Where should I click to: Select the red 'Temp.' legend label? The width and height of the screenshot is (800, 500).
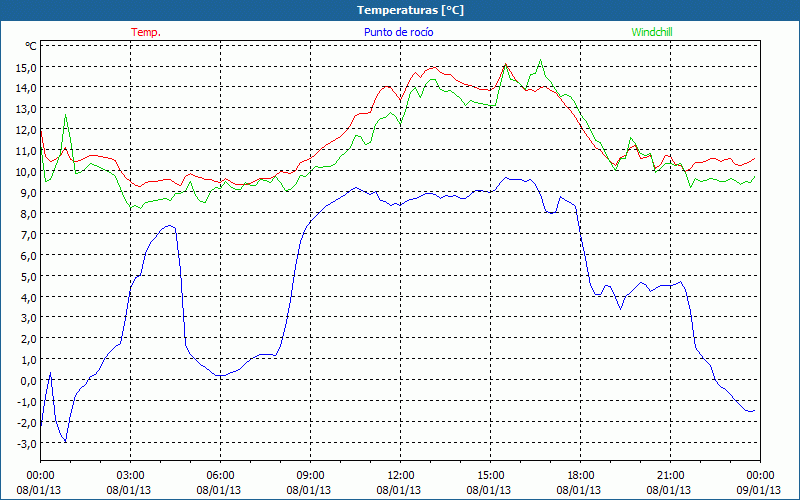click(146, 32)
